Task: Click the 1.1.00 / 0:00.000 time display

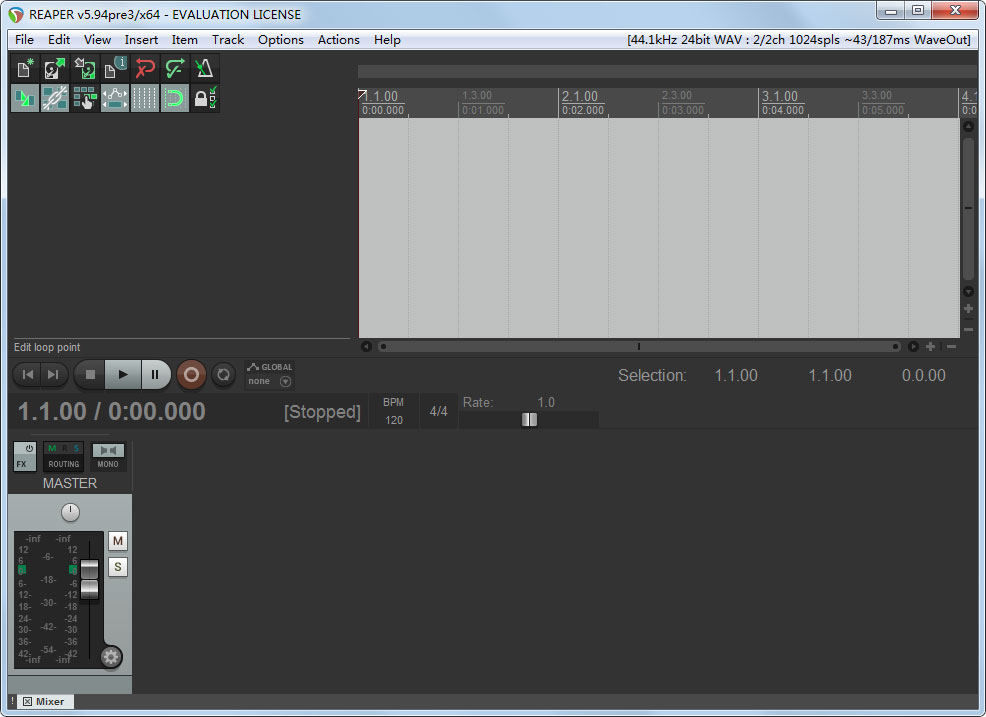Action: 112,411
